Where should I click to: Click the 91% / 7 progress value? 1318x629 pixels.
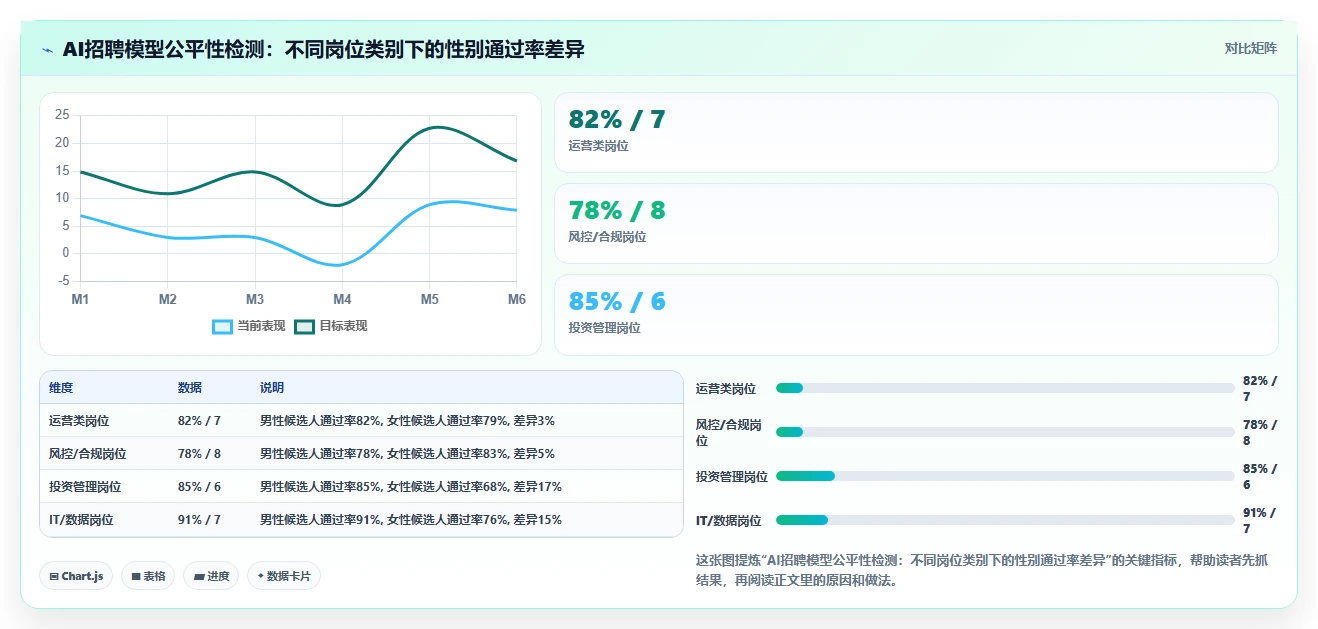coord(1260,520)
